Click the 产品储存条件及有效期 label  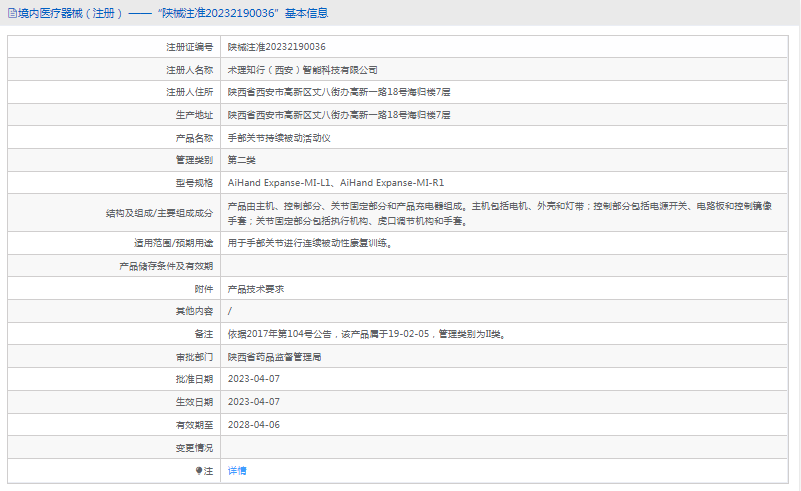click(166, 266)
